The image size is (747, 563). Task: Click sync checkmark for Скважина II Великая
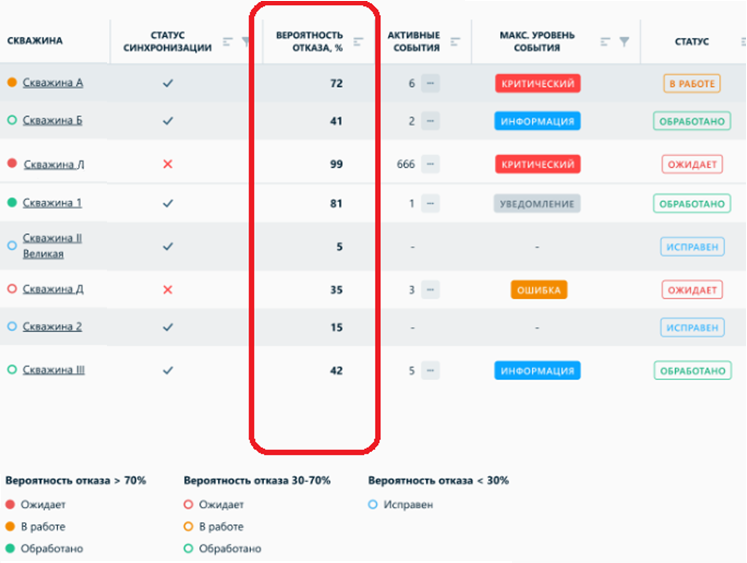coord(168,247)
